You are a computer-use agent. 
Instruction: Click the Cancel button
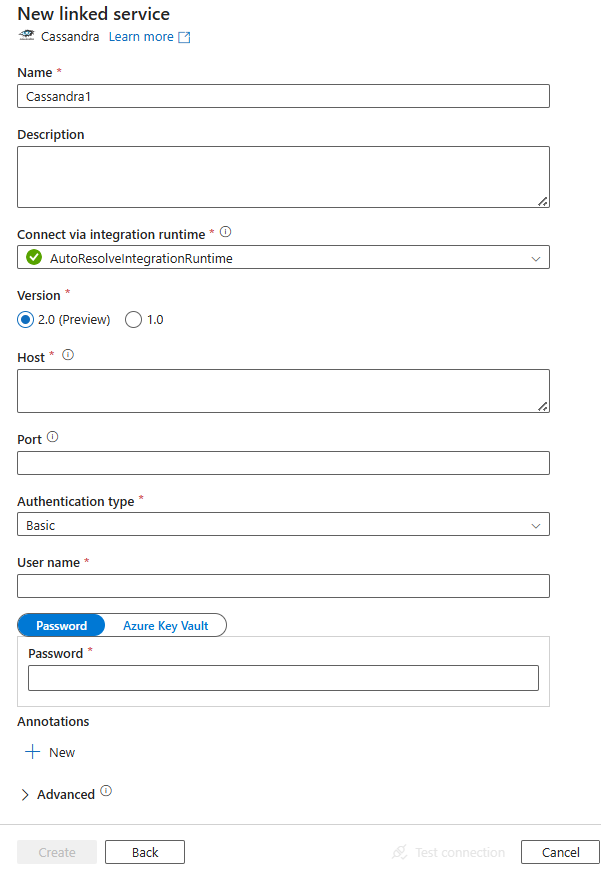tap(559, 852)
